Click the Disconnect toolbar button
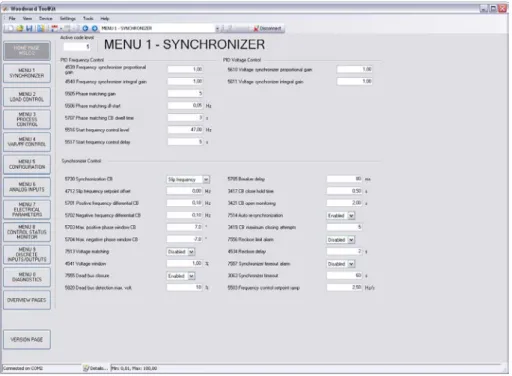 click(x=268, y=29)
